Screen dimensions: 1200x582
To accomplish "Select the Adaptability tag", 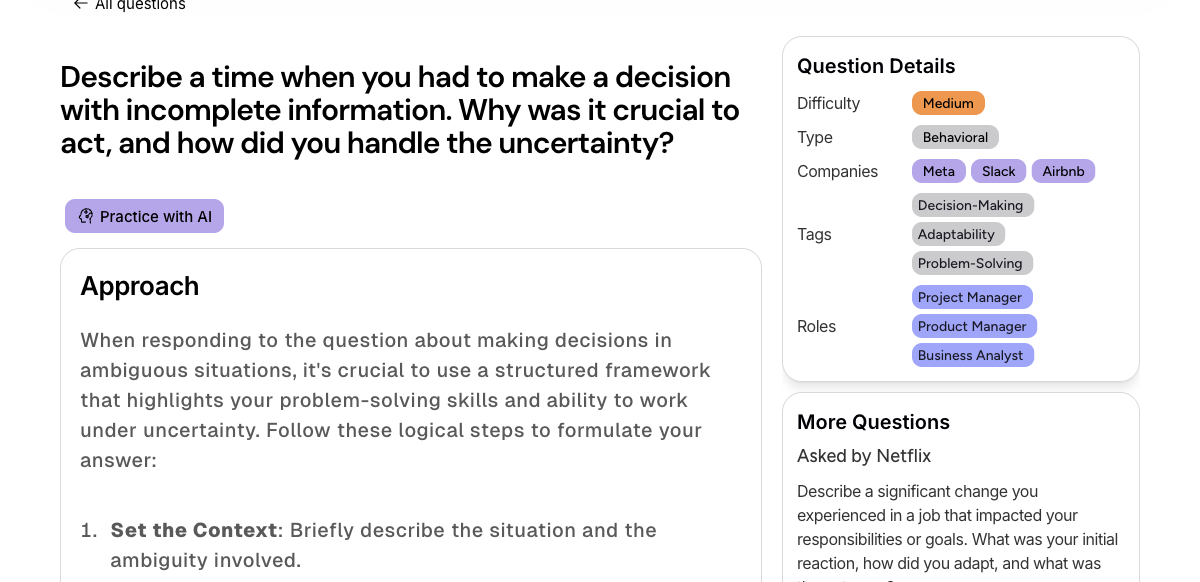I will coord(958,234).
